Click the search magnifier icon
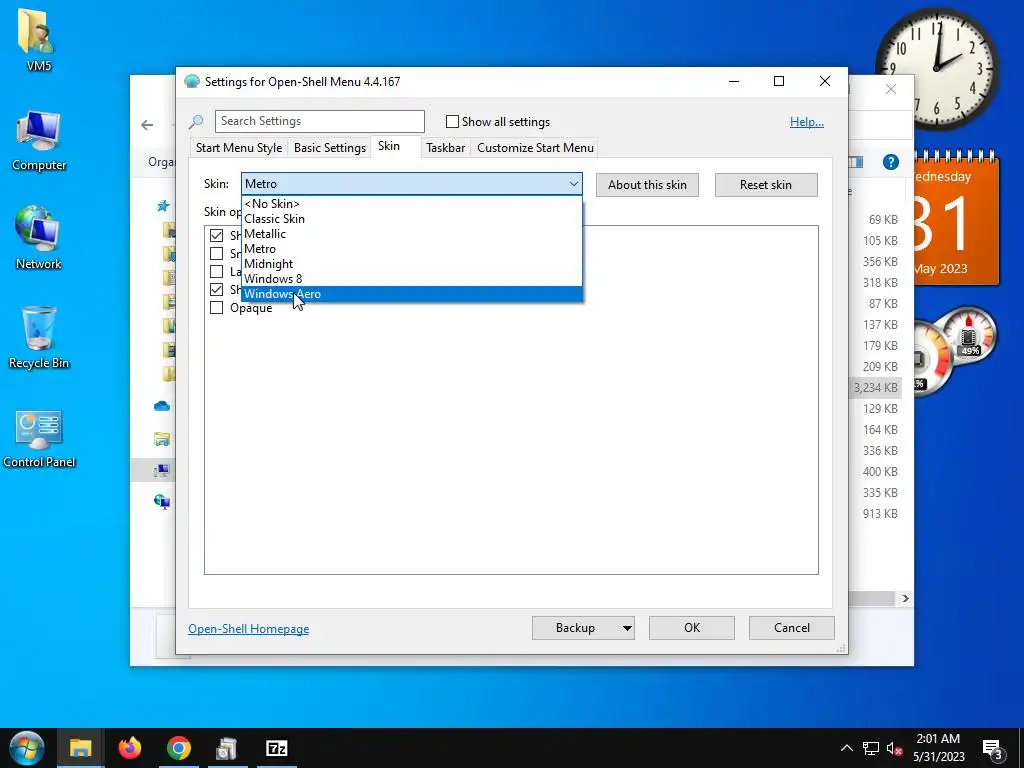The image size is (1024, 768). click(196, 121)
